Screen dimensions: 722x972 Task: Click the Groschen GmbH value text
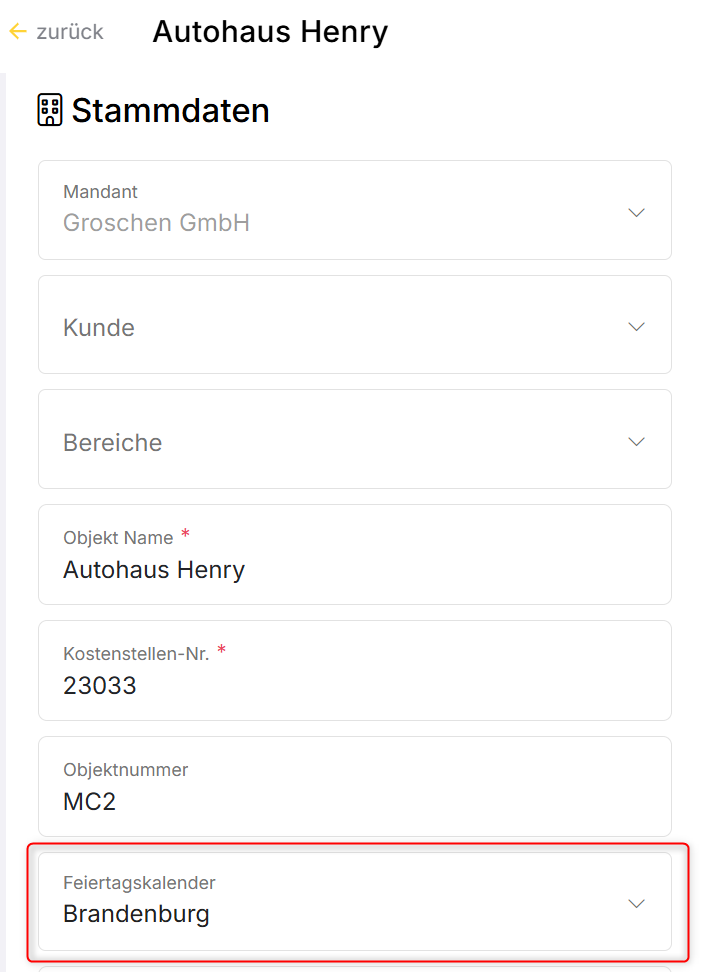point(156,222)
